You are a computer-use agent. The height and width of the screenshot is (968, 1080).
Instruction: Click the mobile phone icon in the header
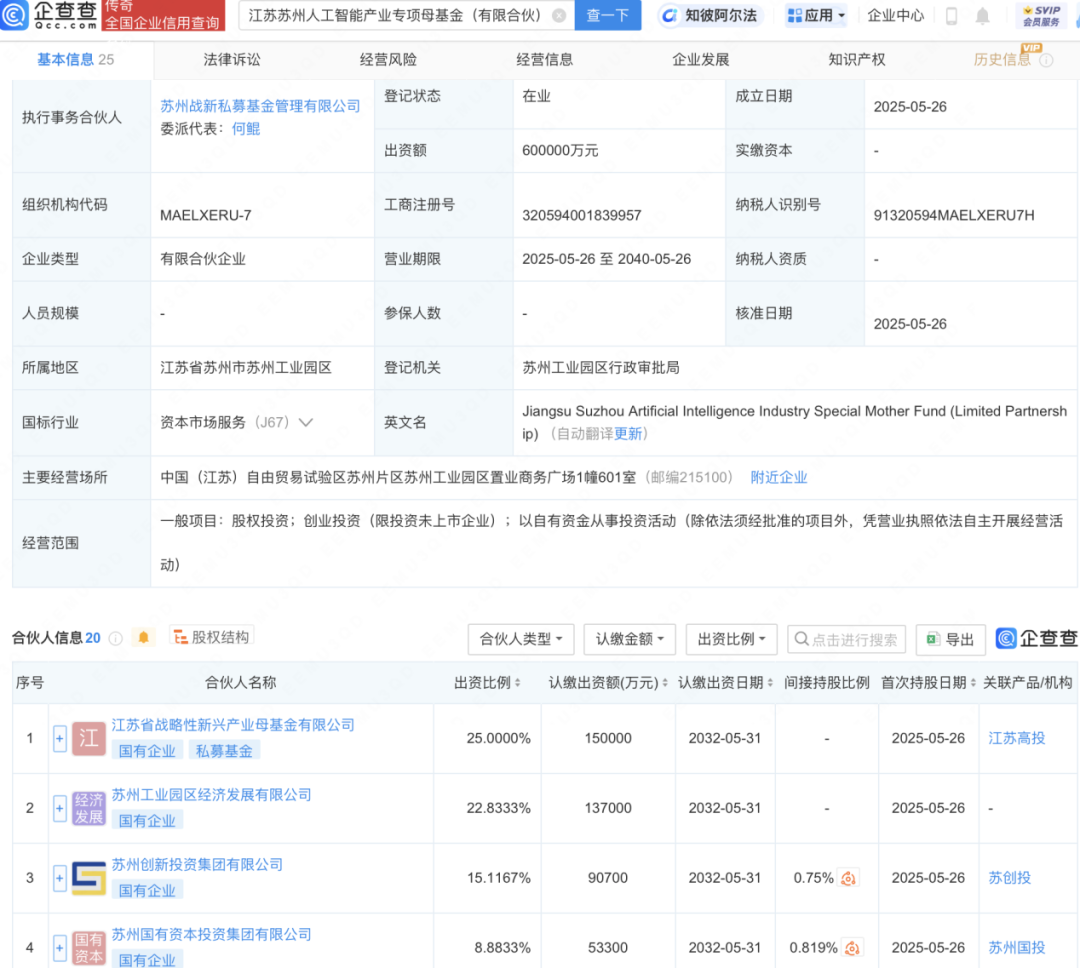click(x=951, y=16)
